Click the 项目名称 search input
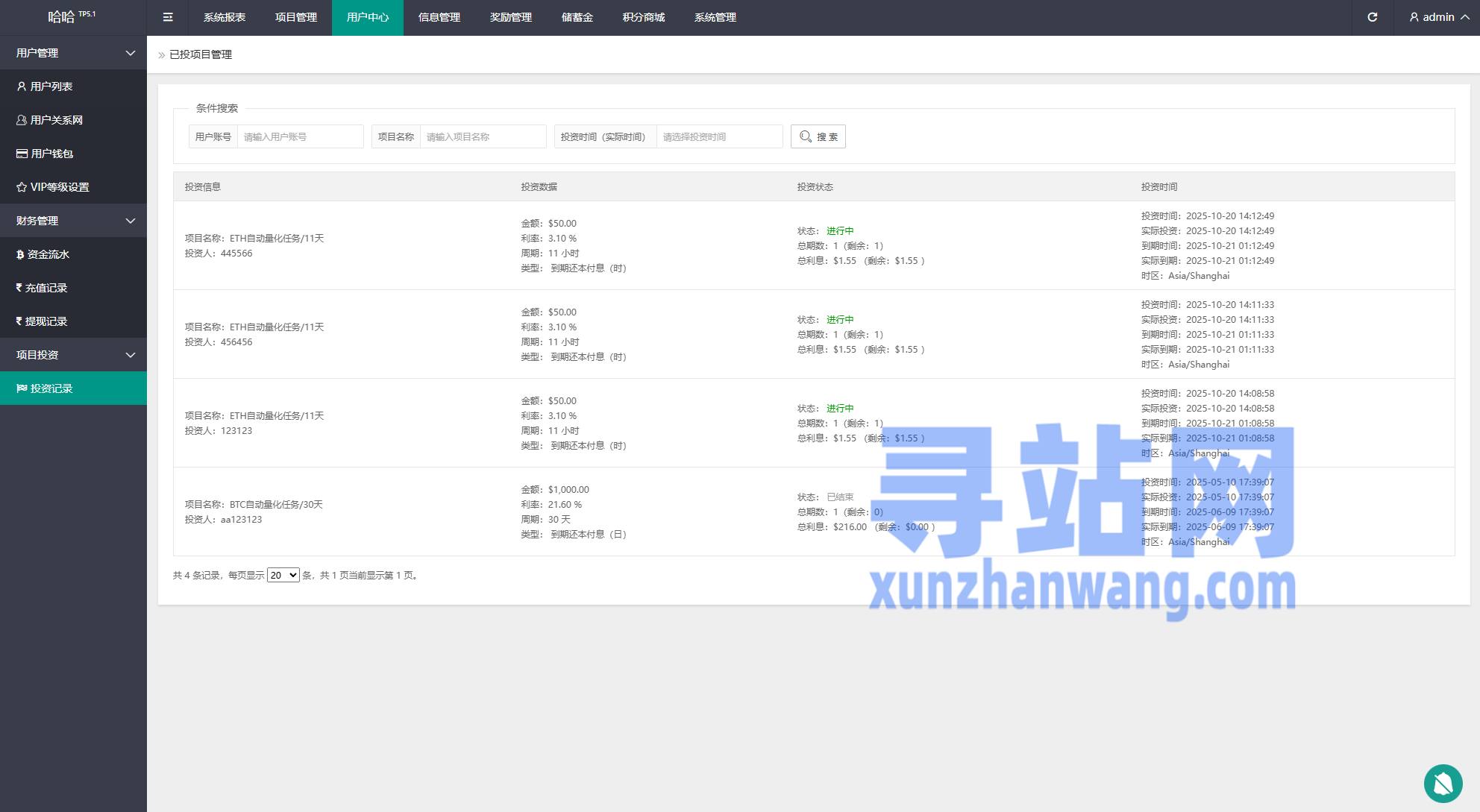Screen dimensions: 1480x812 click(x=482, y=136)
